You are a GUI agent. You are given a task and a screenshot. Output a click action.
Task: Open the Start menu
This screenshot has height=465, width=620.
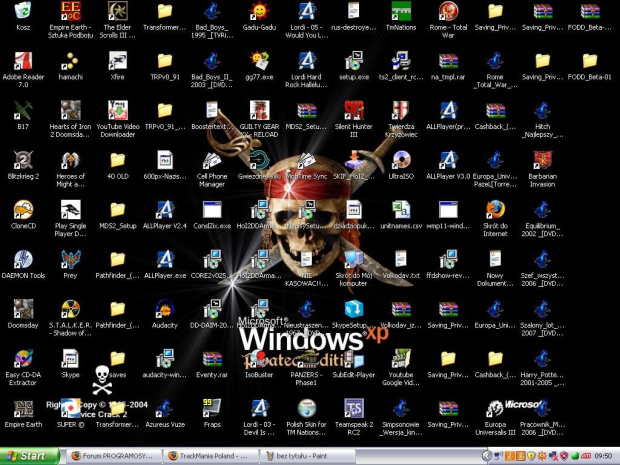pyautogui.click(x=30, y=456)
